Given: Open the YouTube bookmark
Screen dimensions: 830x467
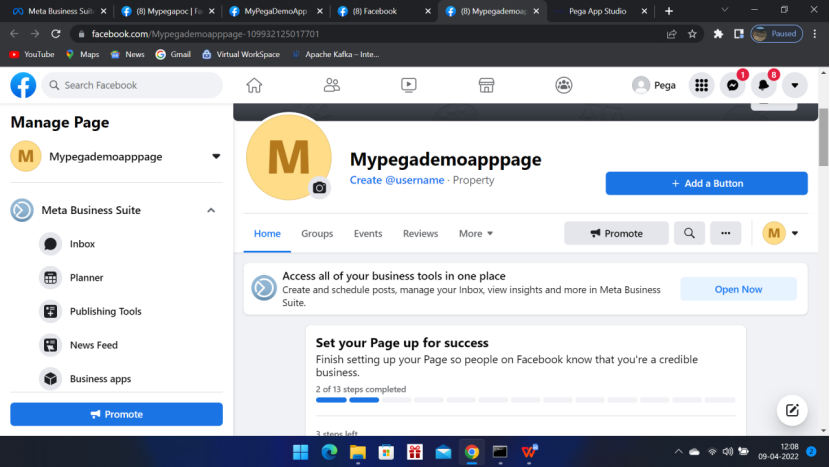Looking at the screenshot, I should (32, 54).
